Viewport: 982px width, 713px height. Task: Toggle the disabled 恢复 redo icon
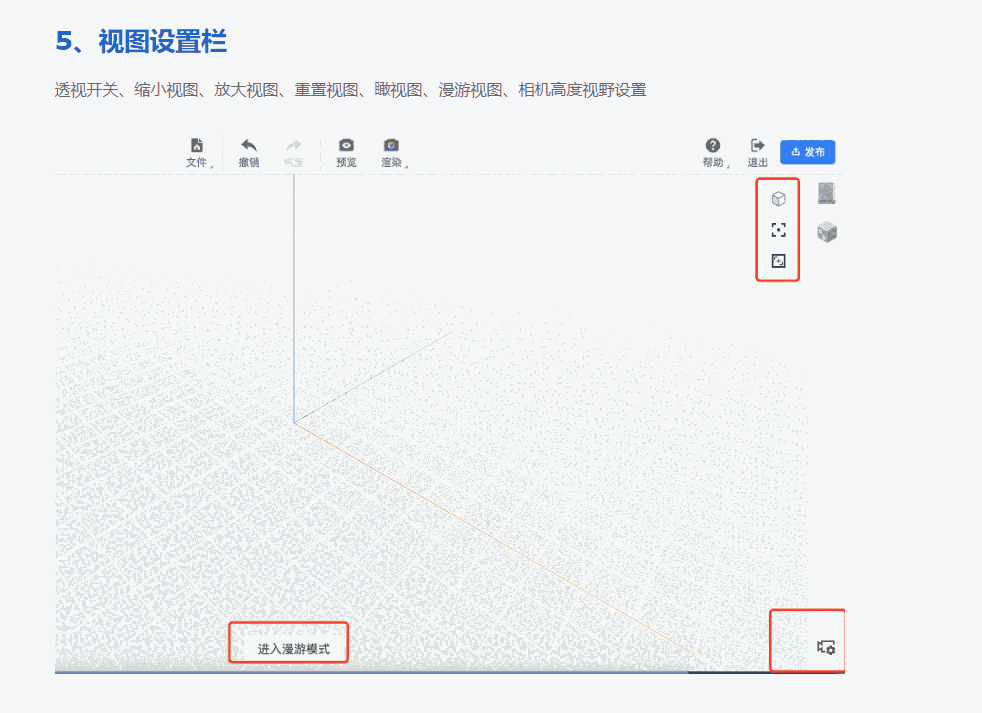pyautogui.click(x=294, y=146)
